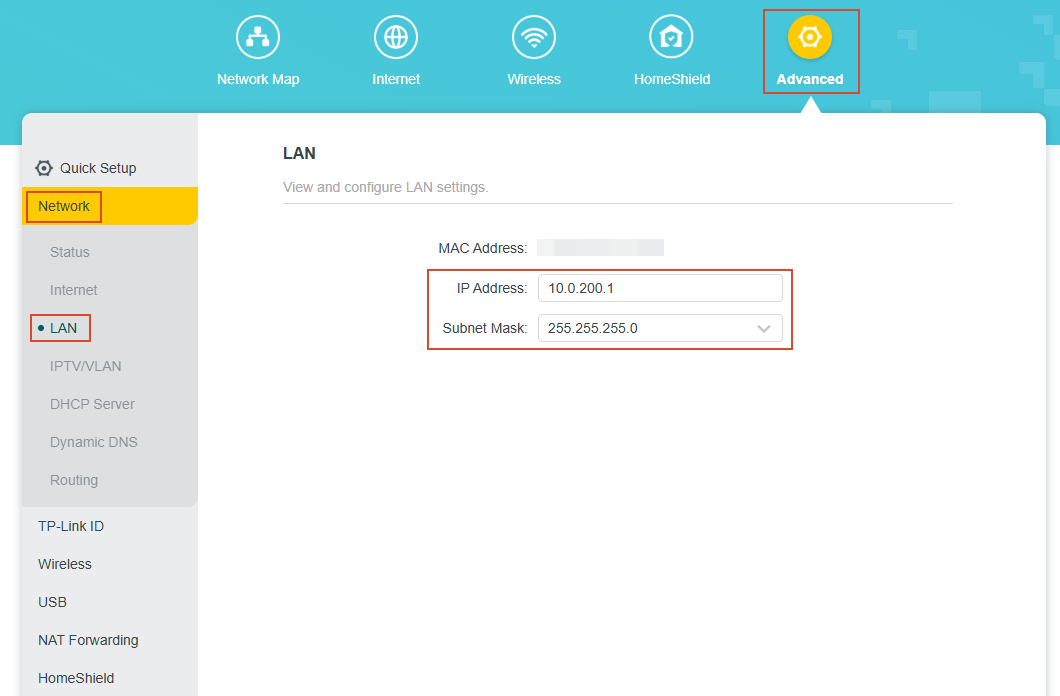Open the Internet globe icon
Viewport: 1060px width, 696px height.
[x=395, y=37]
